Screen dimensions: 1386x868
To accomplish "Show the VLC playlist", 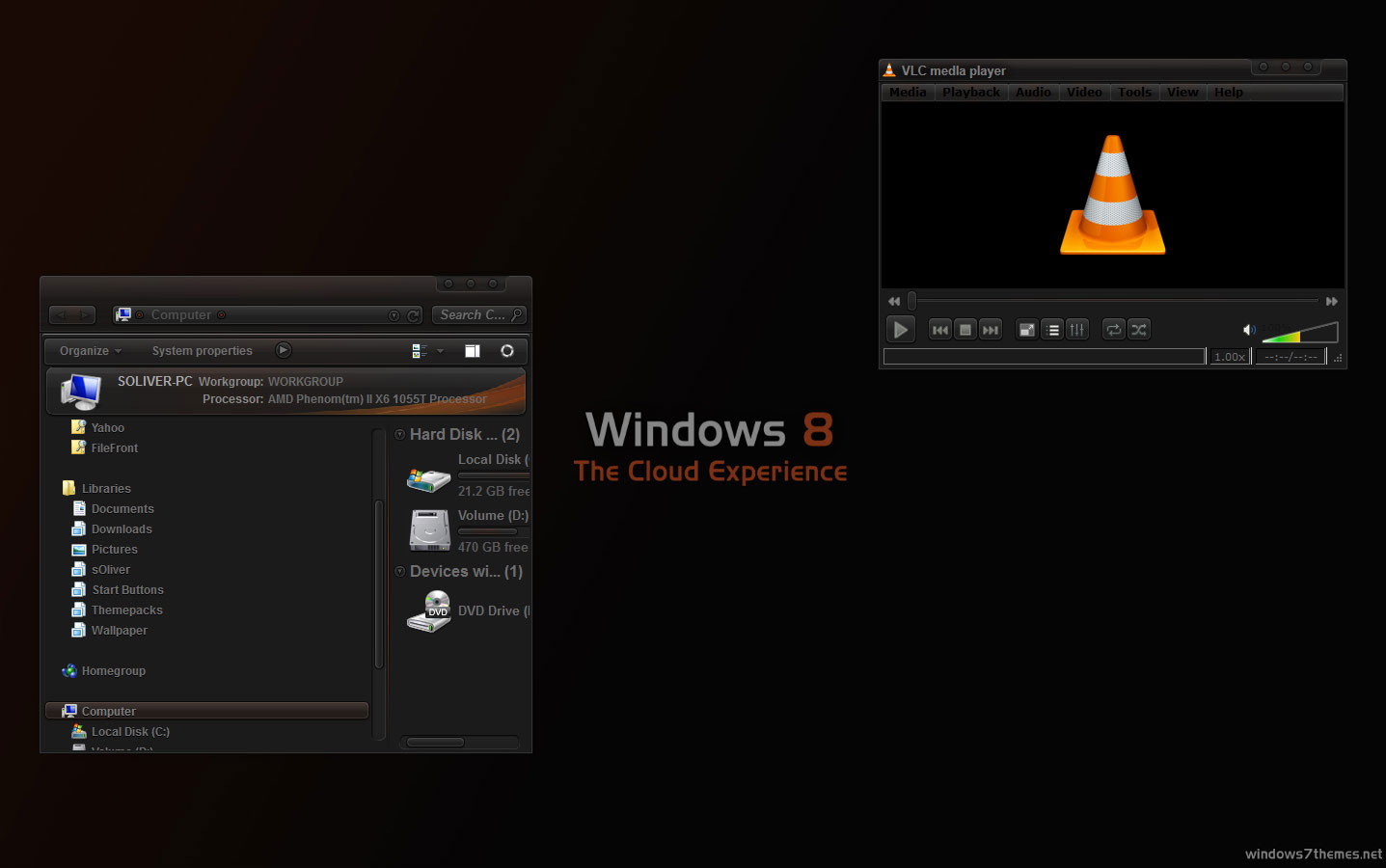I will (1052, 330).
